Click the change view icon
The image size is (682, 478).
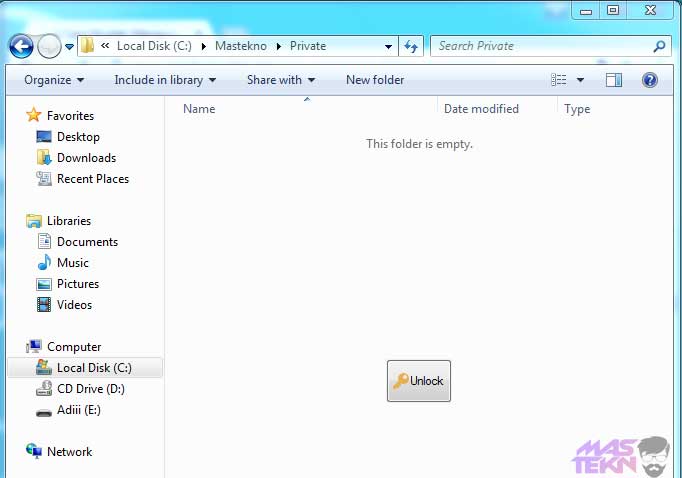coord(559,80)
